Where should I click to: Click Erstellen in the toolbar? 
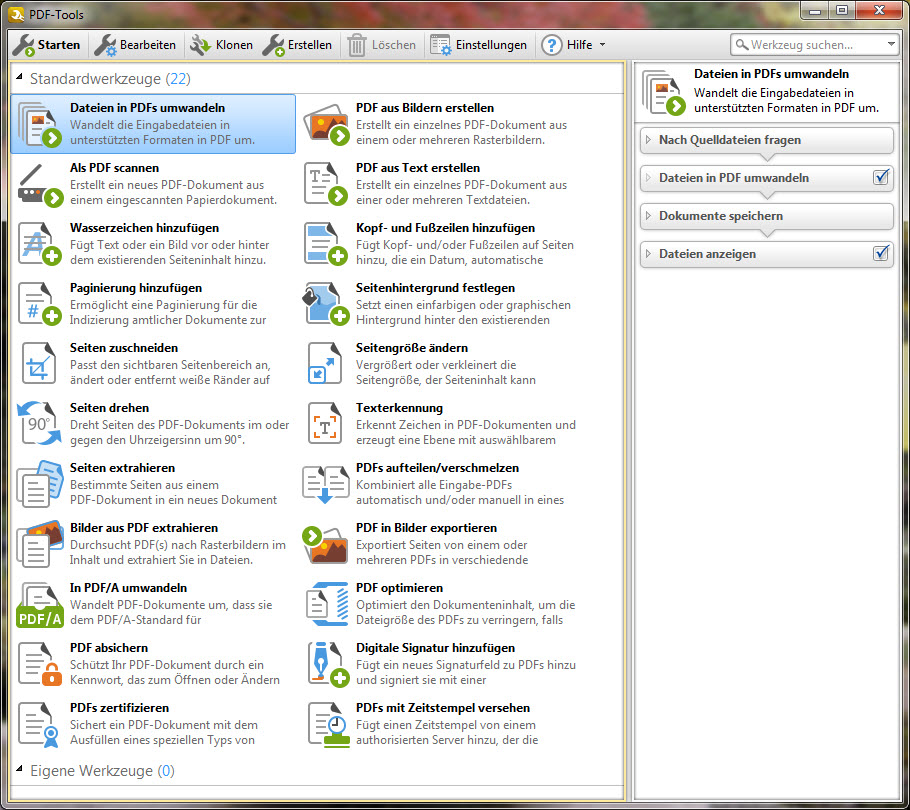click(x=297, y=45)
